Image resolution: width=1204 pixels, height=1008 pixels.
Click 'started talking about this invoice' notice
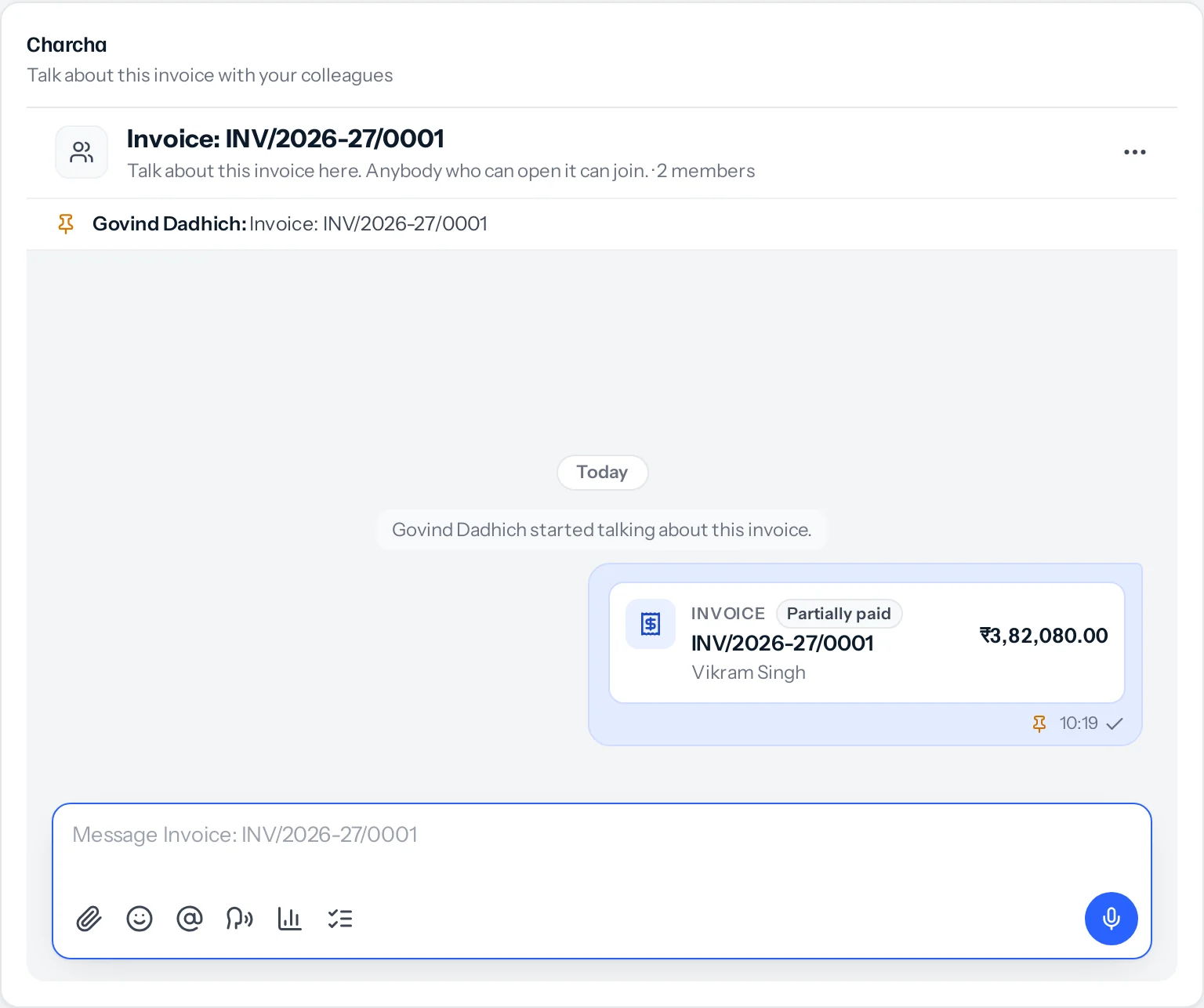click(x=602, y=530)
